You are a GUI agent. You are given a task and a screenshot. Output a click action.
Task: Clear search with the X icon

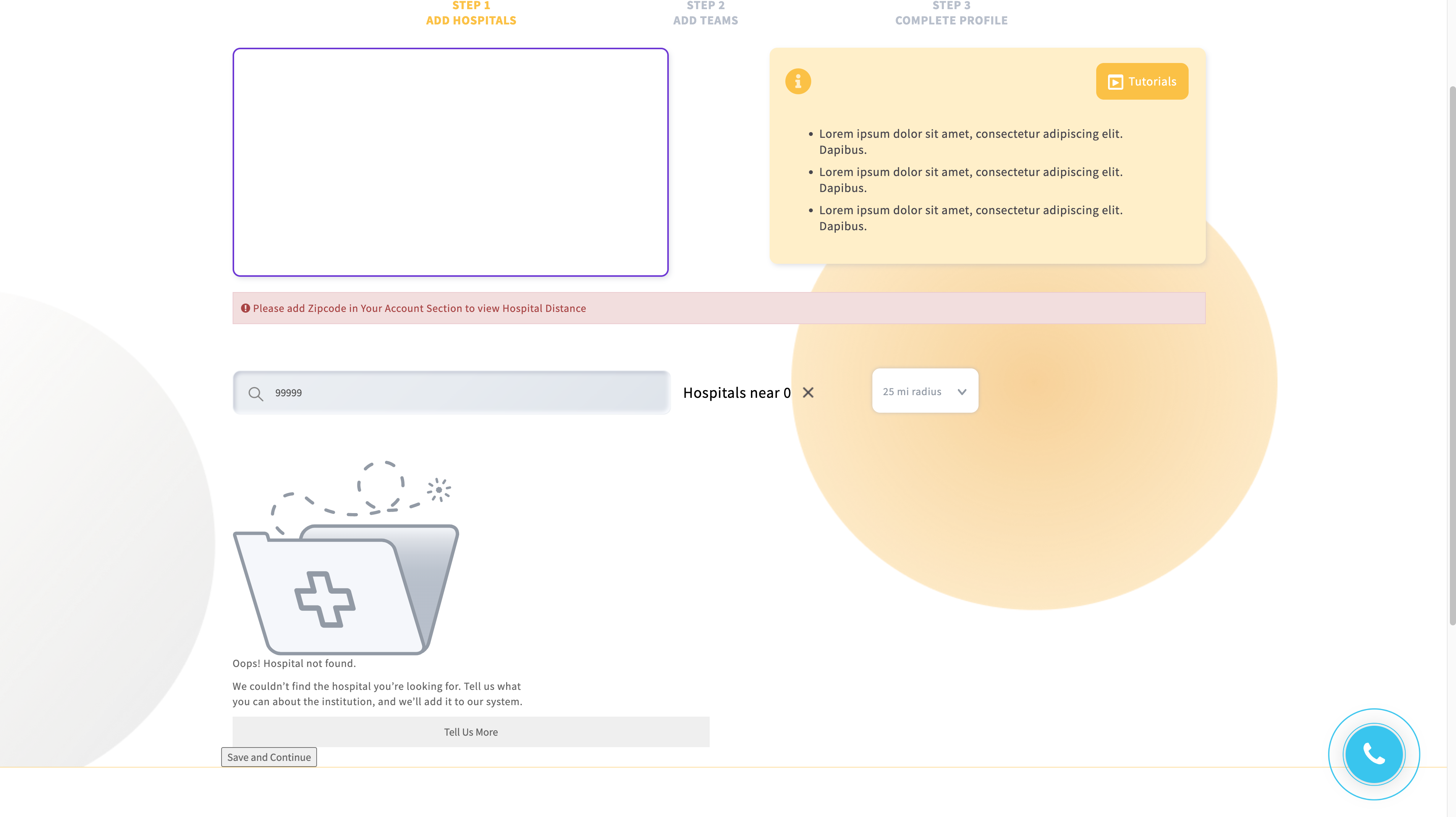tap(808, 393)
